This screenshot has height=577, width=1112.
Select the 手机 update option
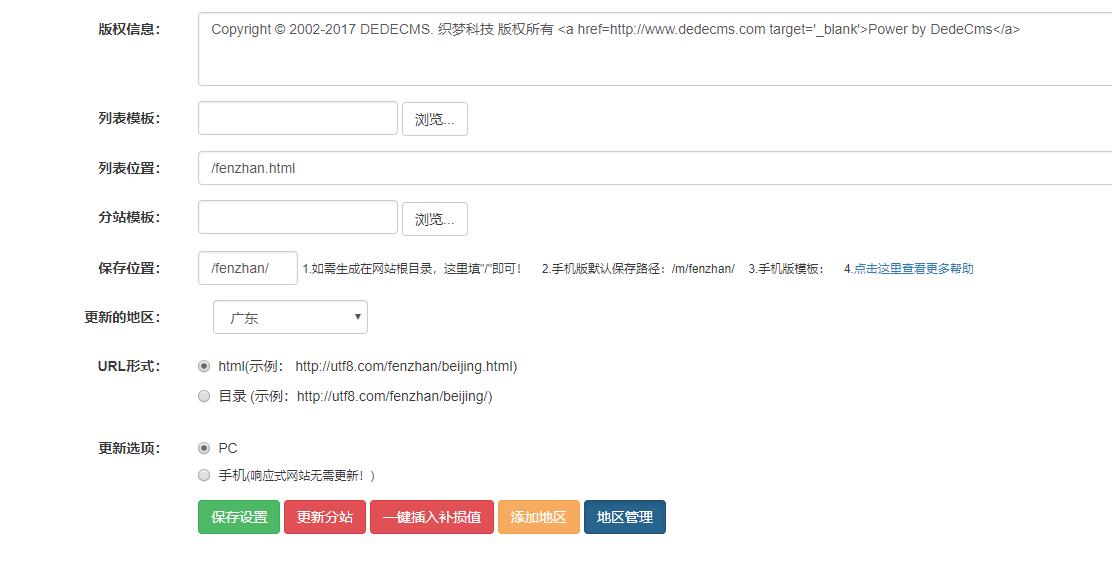coord(203,476)
